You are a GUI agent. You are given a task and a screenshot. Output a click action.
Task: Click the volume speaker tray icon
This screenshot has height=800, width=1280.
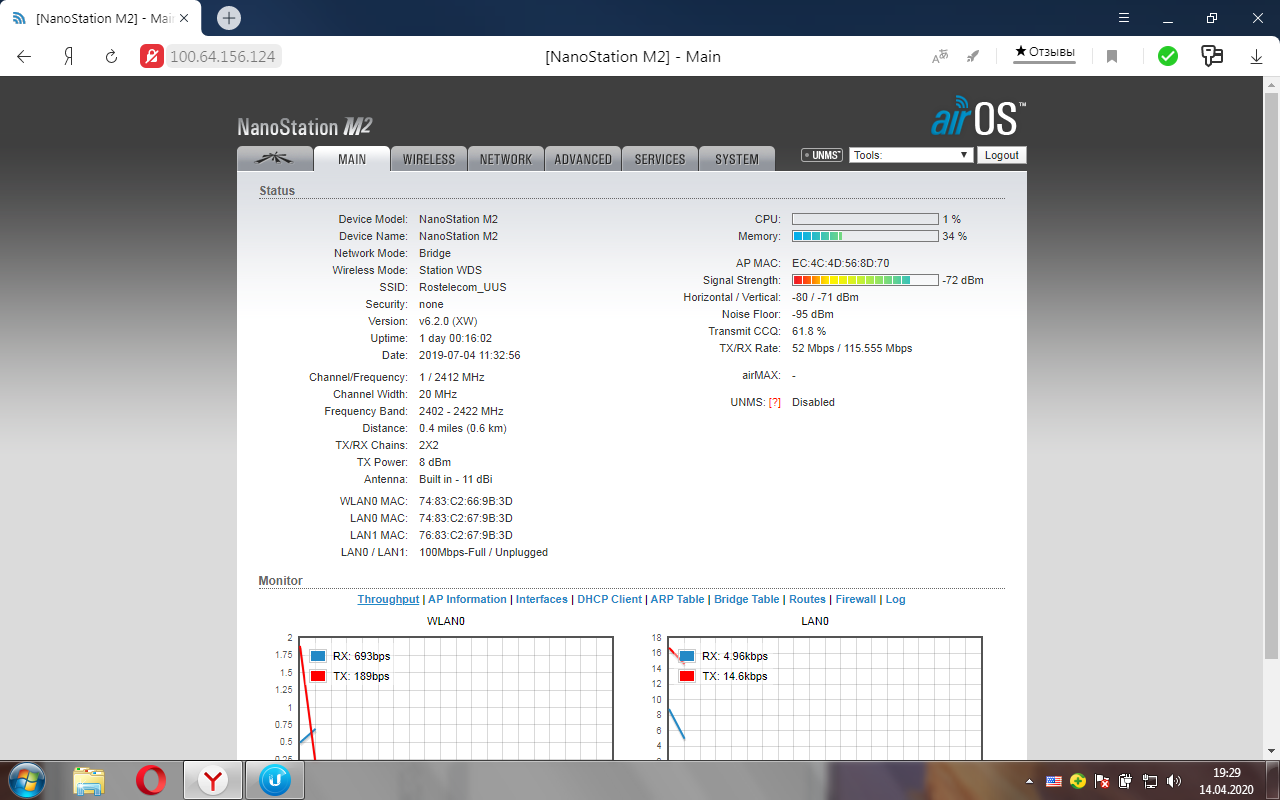1172,781
